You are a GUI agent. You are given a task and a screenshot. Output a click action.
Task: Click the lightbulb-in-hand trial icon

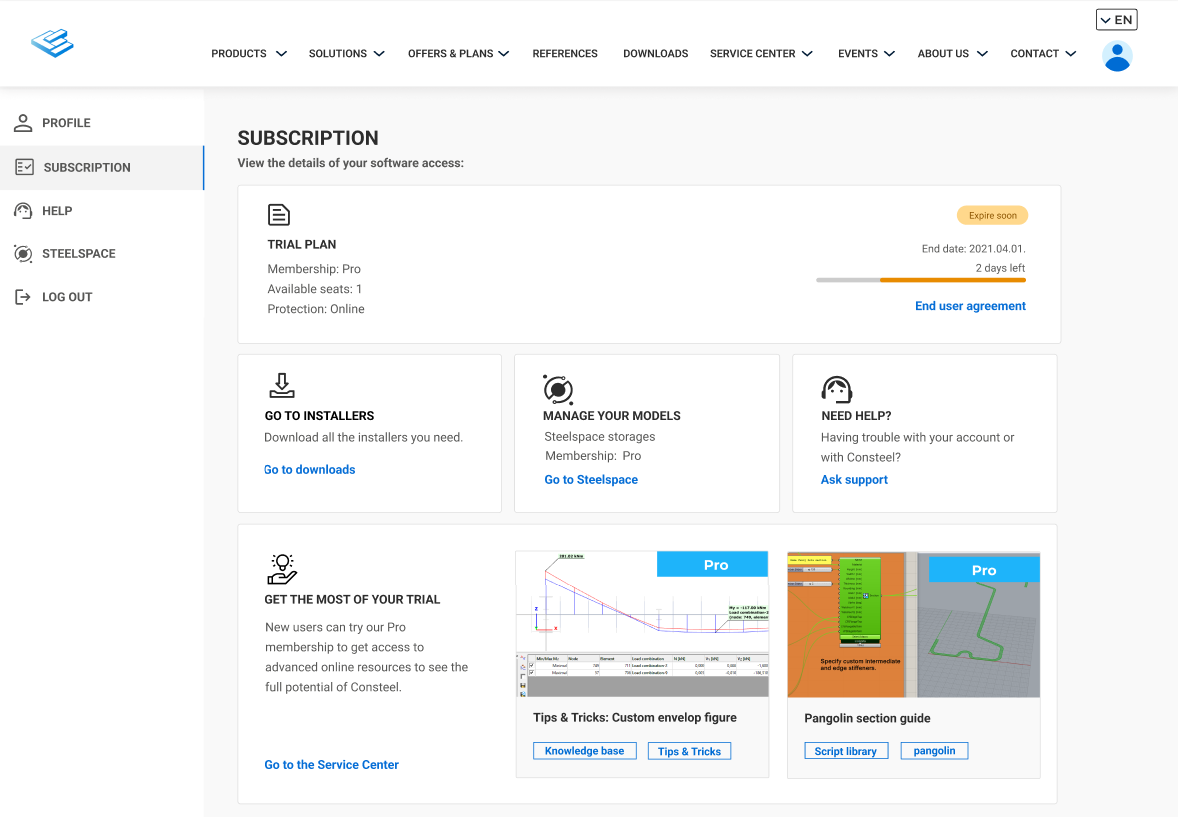click(x=282, y=569)
